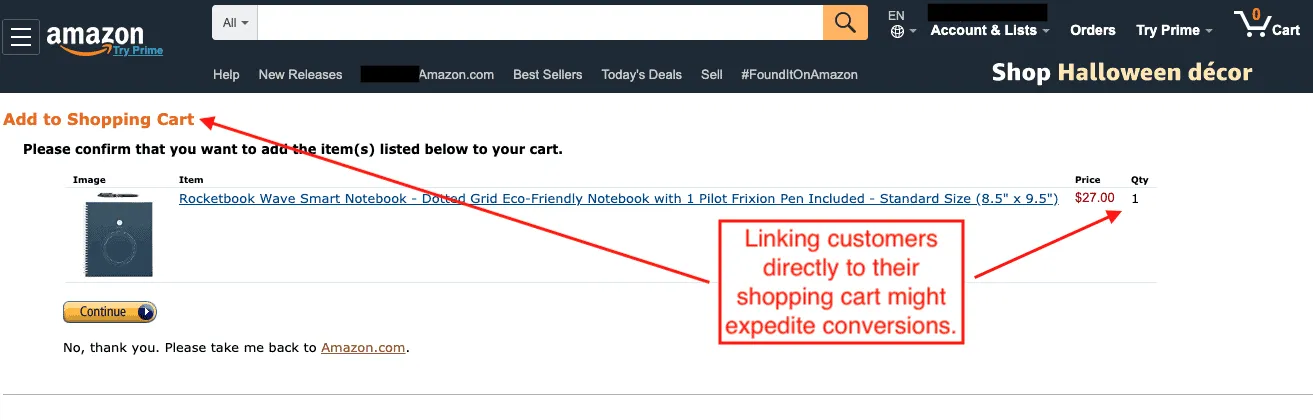Open the Rocketbook Wave Smart Notebook link
Viewport: 1313px width, 420px height.
coord(618,198)
